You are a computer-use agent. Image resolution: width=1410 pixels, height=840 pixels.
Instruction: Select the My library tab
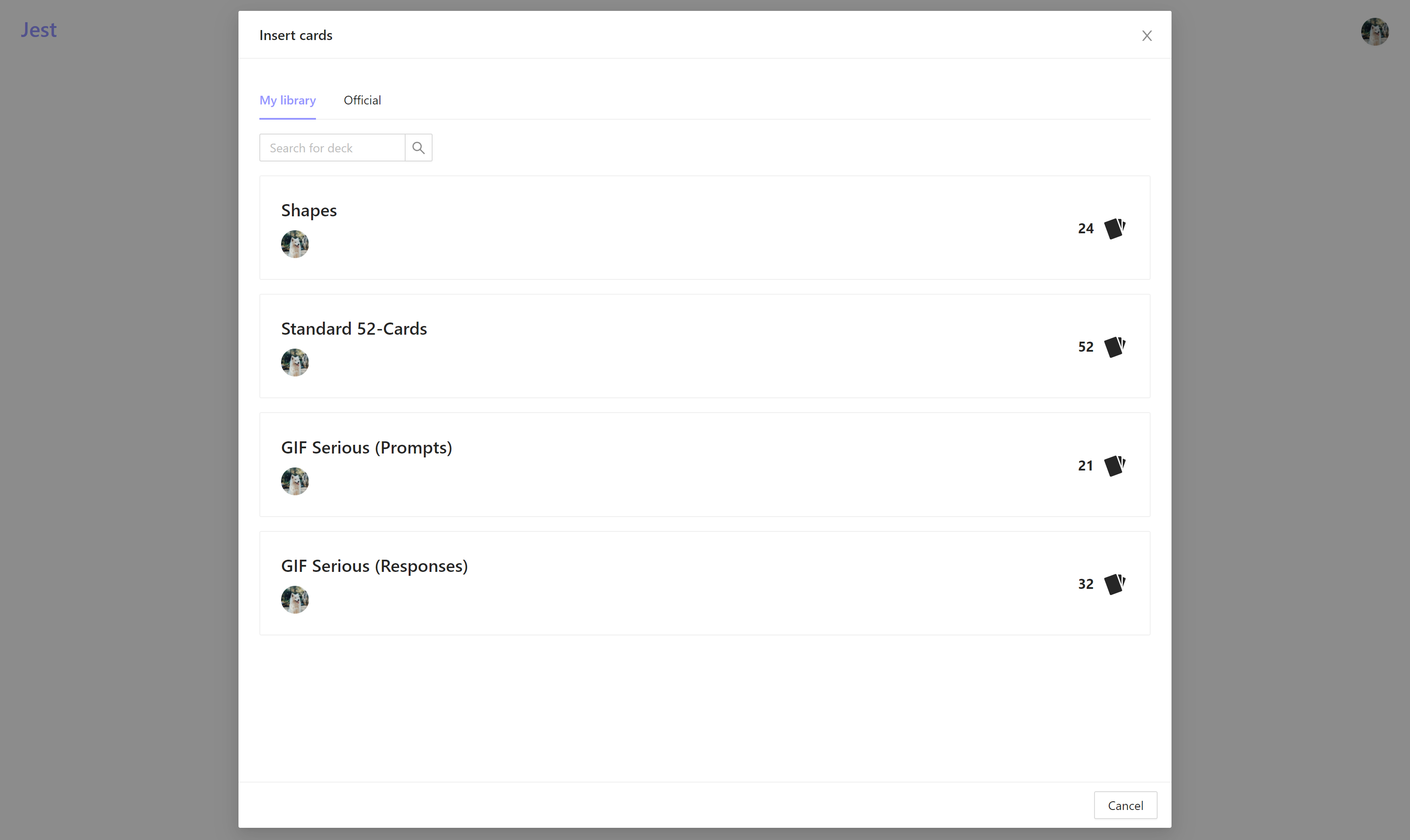(287, 100)
